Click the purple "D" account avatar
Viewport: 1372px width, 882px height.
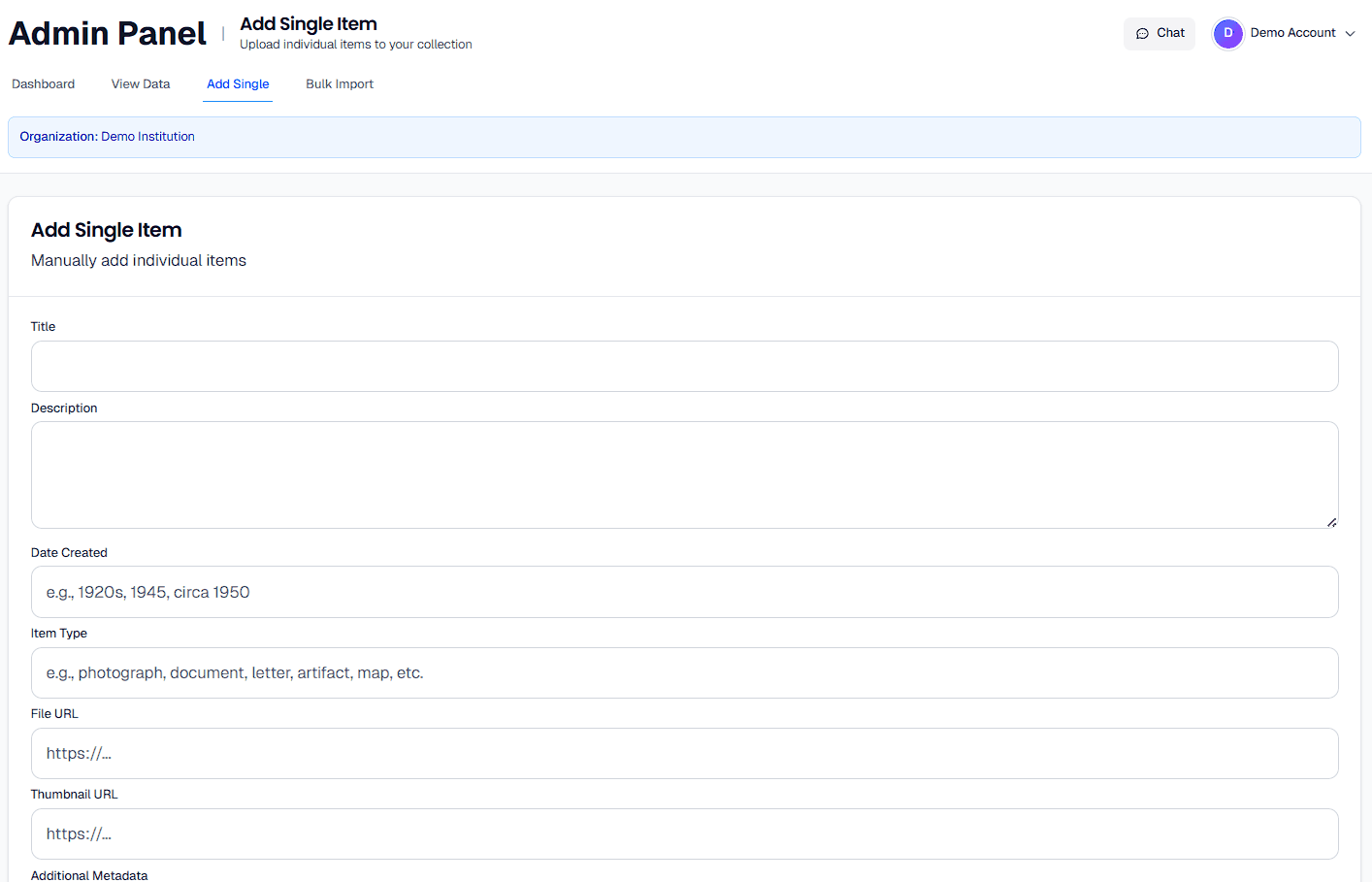(1227, 33)
